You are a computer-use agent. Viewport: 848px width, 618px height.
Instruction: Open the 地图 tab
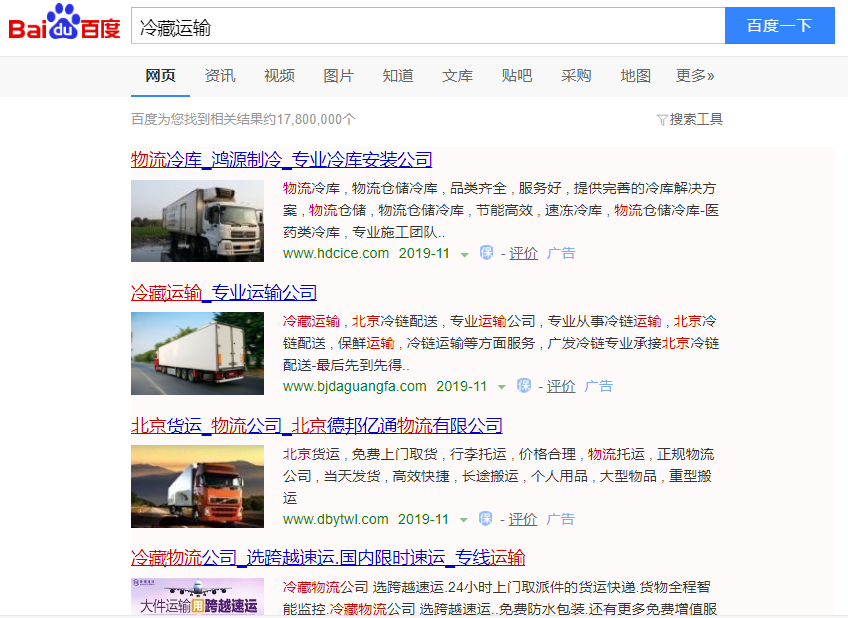pyautogui.click(x=635, y=76)
